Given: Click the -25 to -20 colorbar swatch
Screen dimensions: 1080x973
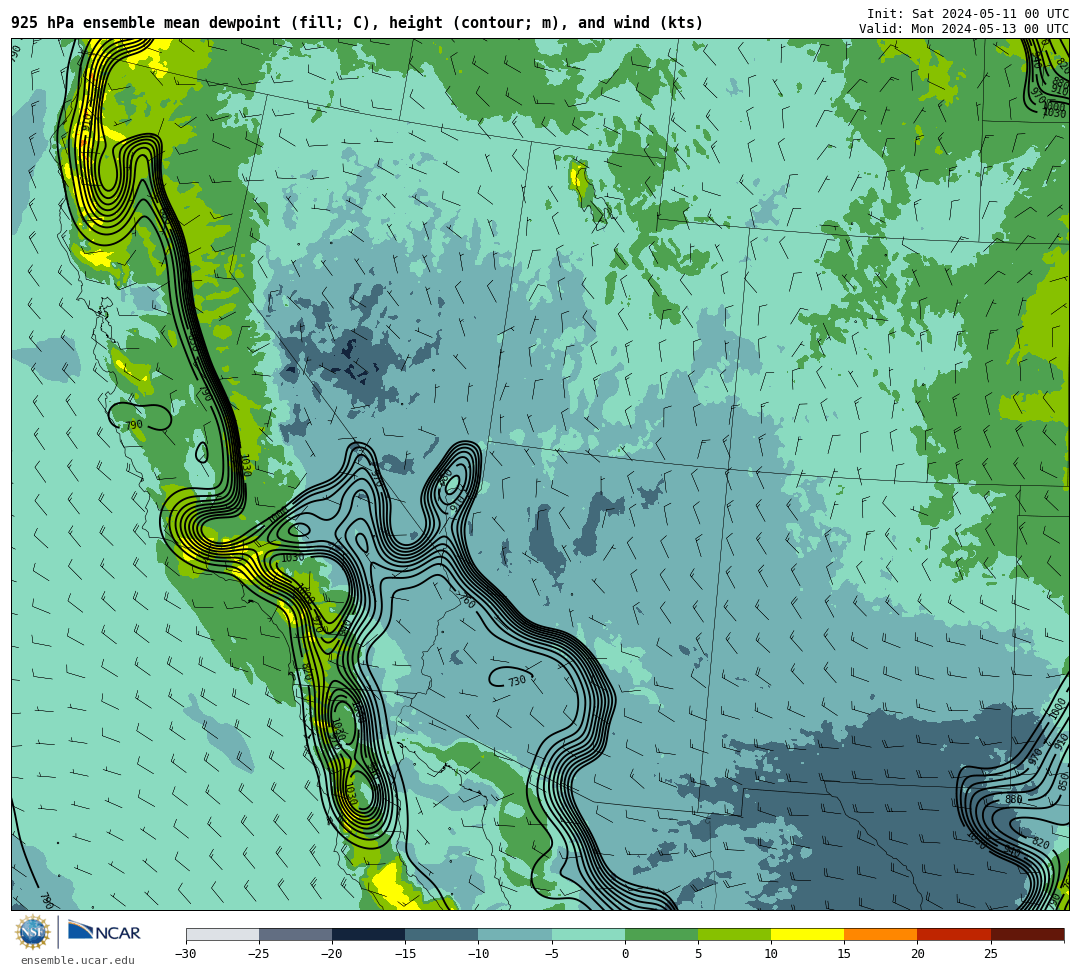Looking at the screenshot, I should tap(295, 934).
